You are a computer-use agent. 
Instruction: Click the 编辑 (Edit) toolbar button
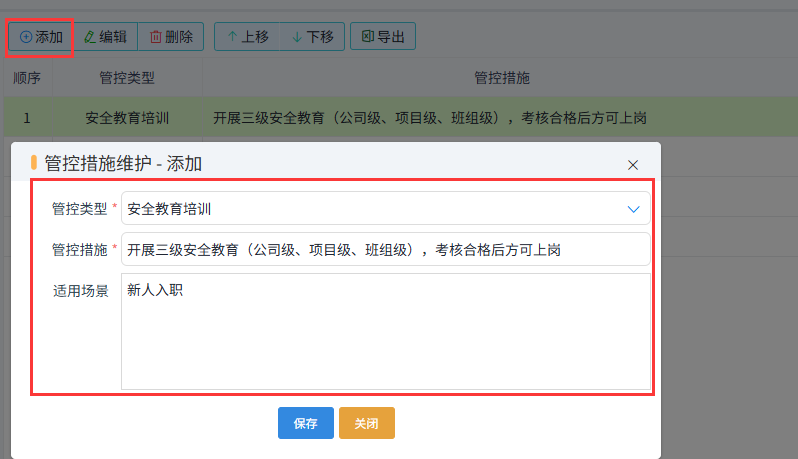[x=106, y=37]
